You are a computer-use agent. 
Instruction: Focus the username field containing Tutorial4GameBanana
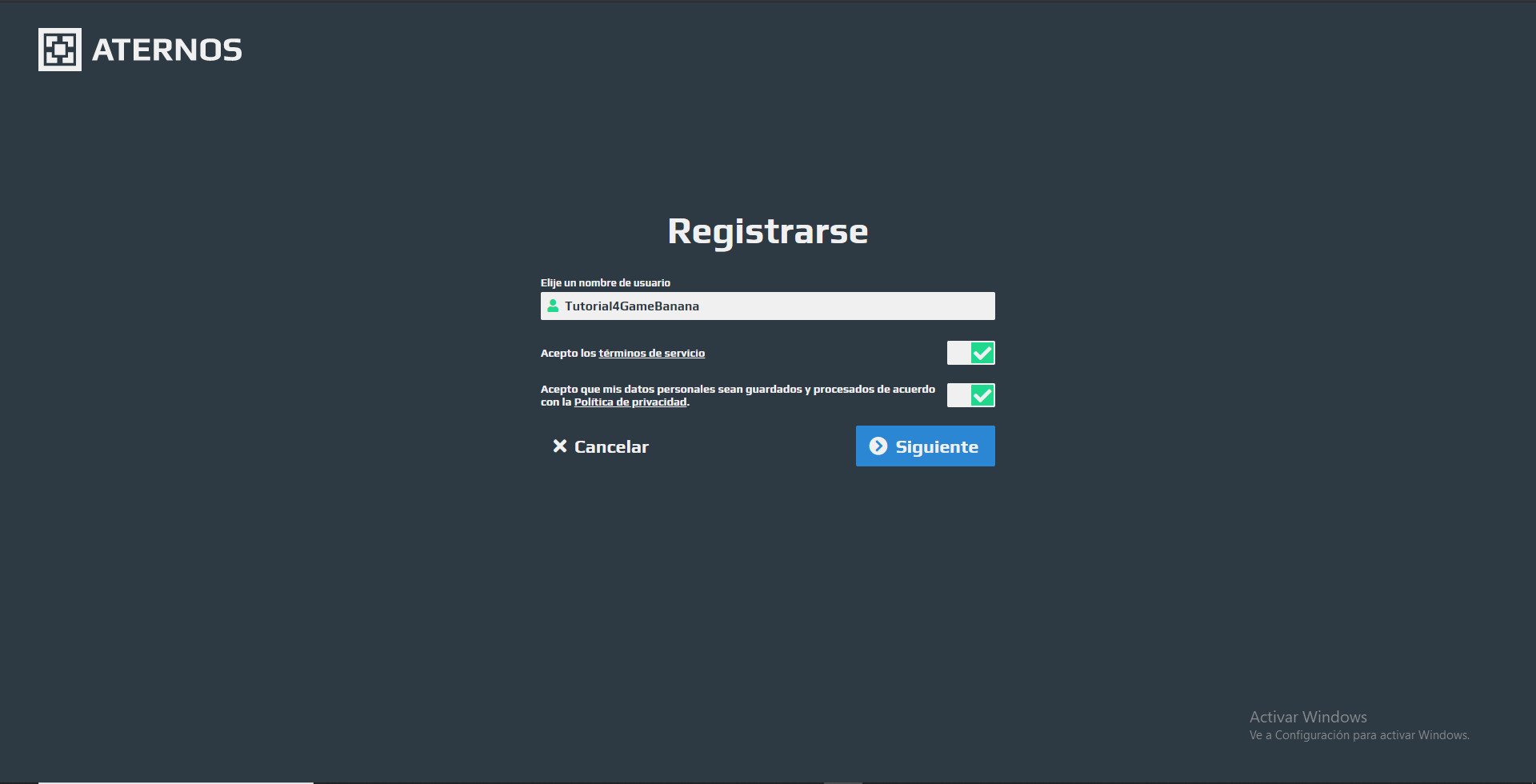(768, 306)
